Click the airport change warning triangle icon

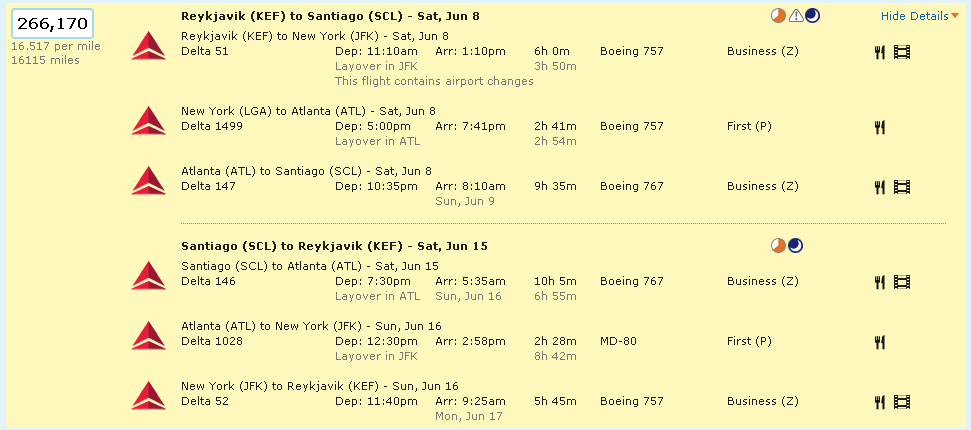(796, 16)
